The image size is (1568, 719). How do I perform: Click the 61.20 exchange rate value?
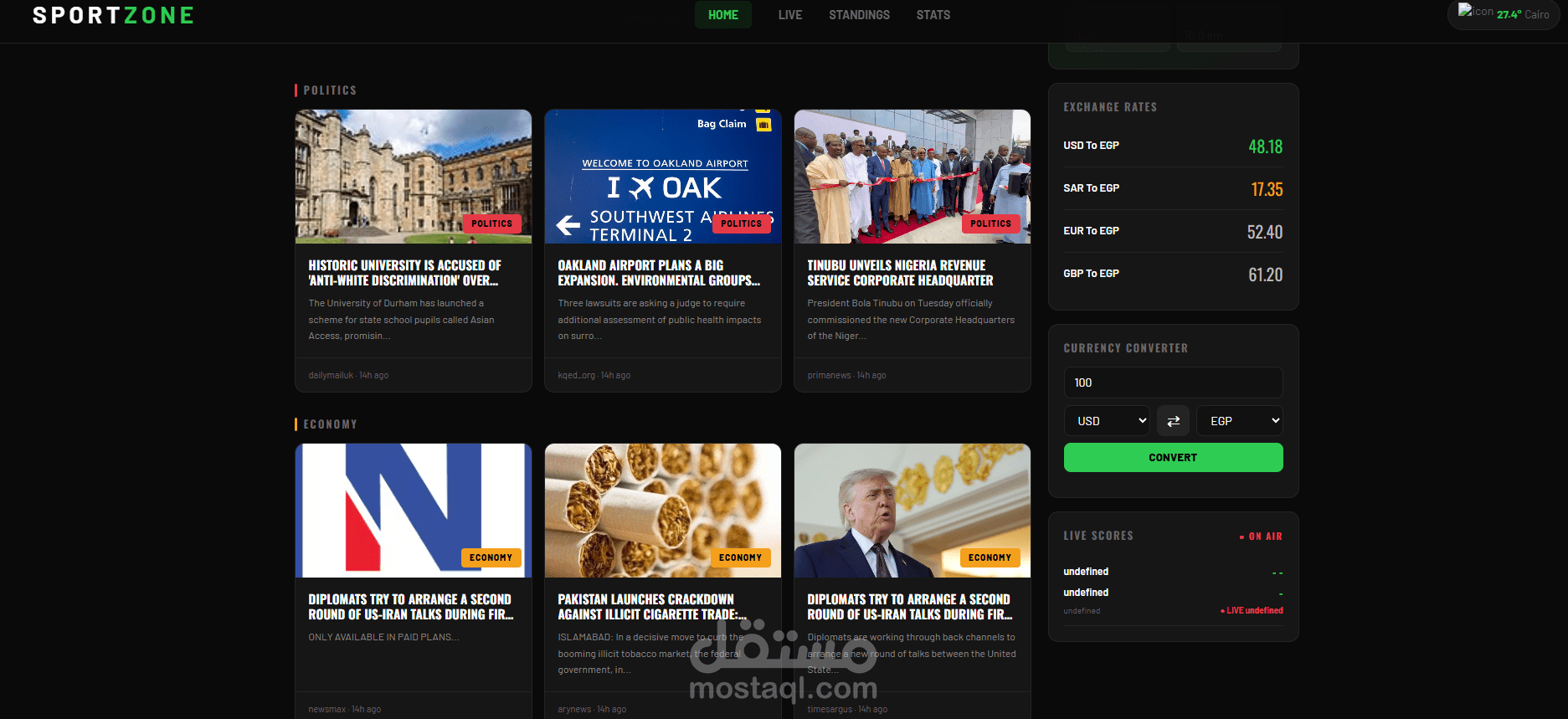[1265, 275]
